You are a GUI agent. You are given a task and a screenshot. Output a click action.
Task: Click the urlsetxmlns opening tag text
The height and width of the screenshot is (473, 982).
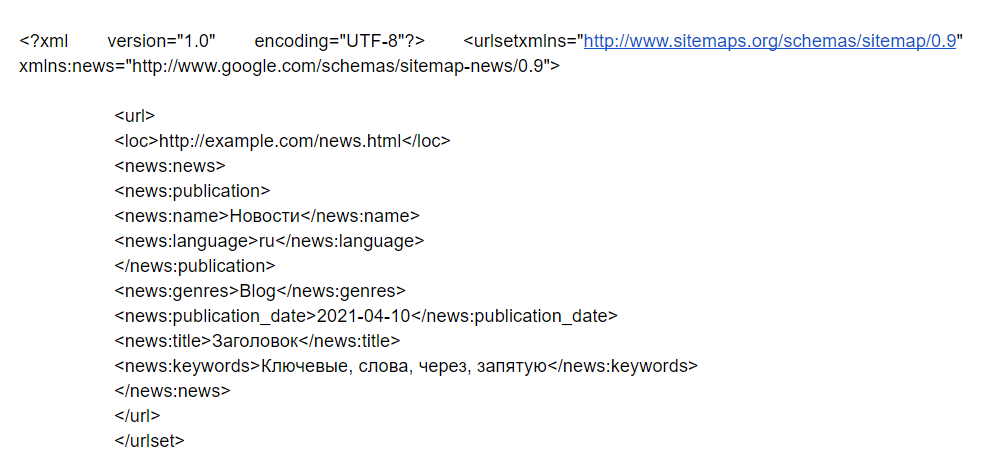[524, 41]
